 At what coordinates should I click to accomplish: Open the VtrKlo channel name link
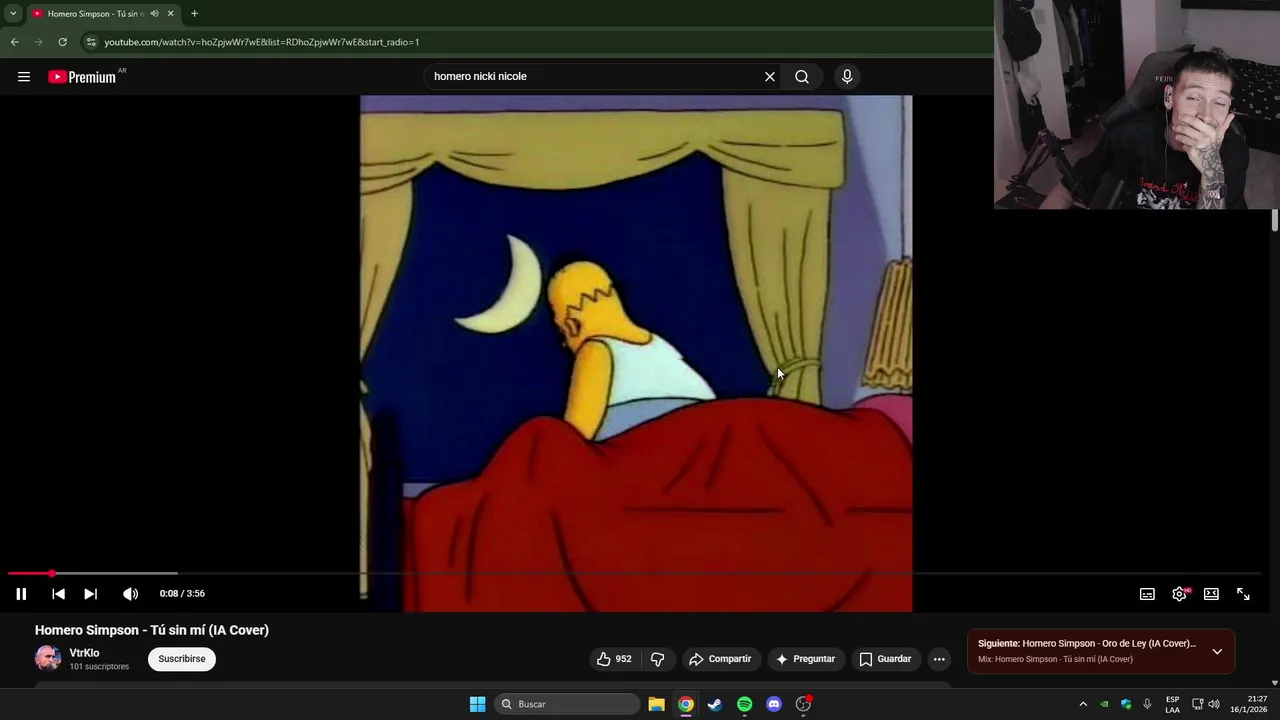pyautogui.click(x=84, y=653)
